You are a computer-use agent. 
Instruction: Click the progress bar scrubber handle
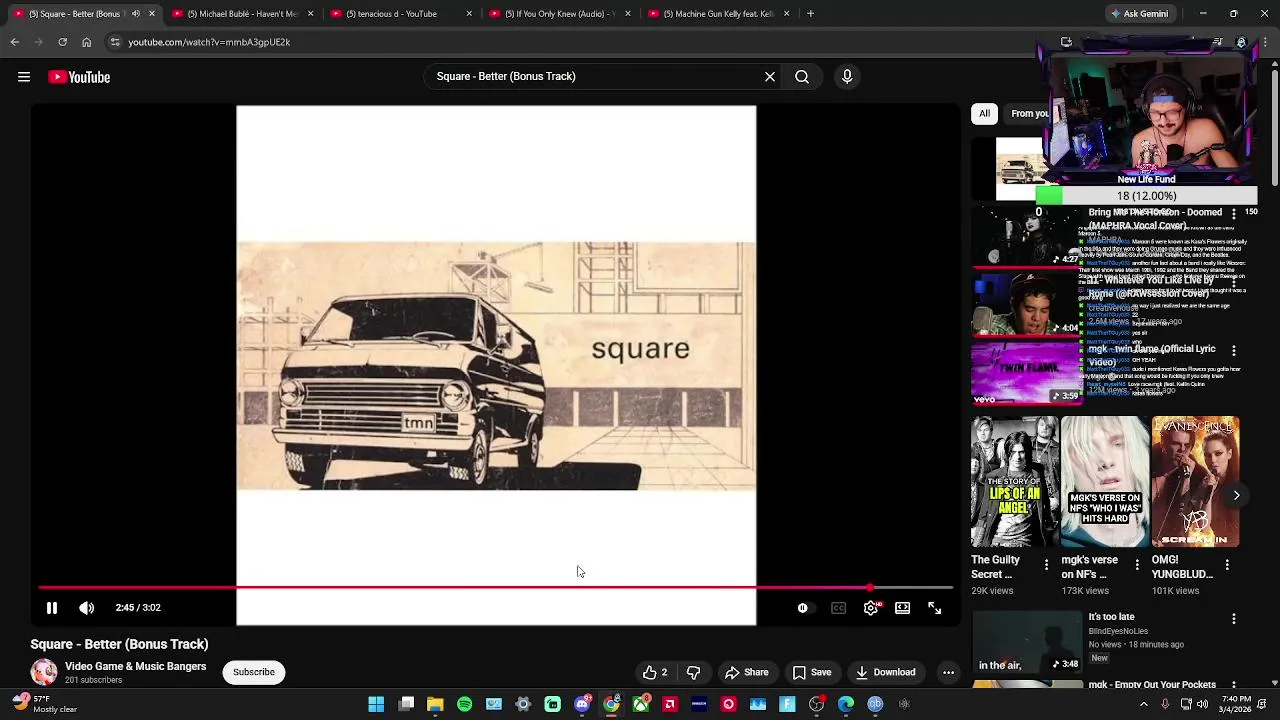[x=870, y=588]
